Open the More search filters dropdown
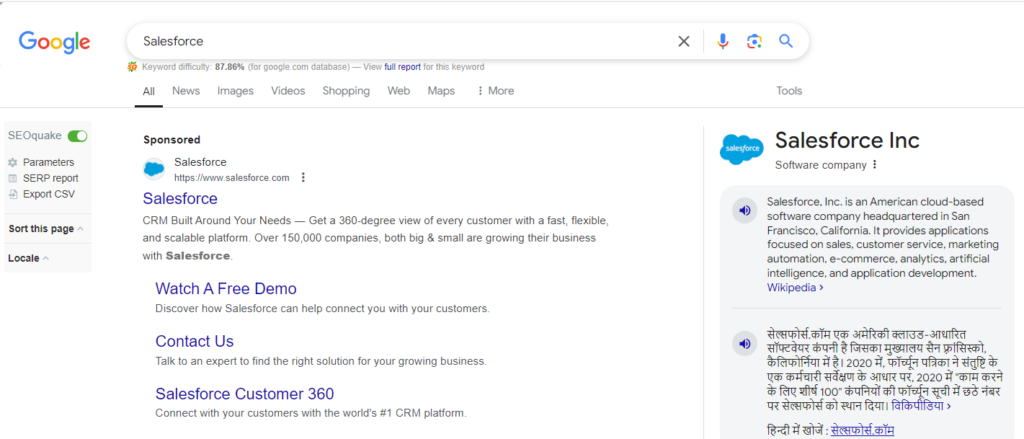The image size is (1024, 439). [x=496, y=91]
